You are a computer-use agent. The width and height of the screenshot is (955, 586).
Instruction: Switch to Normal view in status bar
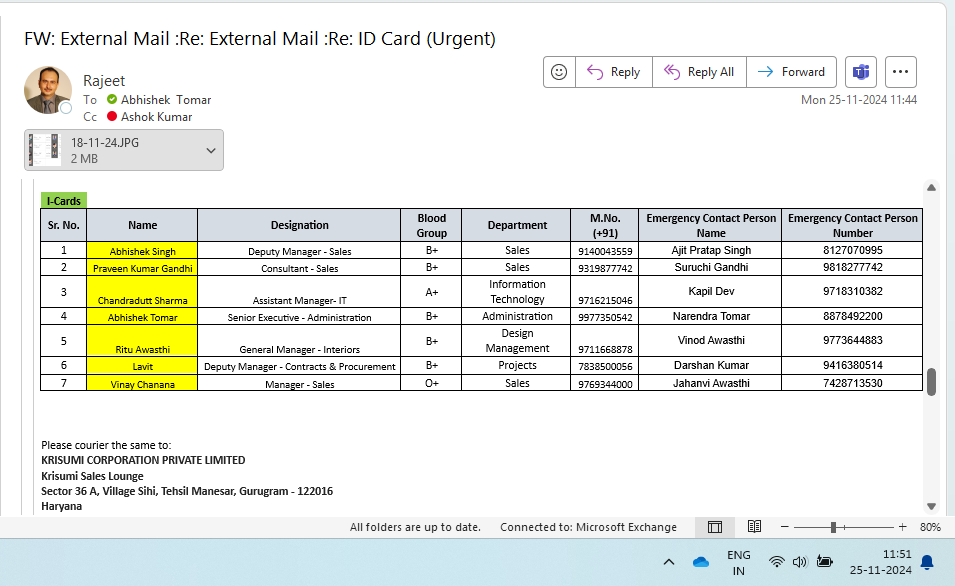tap(715, 527)
